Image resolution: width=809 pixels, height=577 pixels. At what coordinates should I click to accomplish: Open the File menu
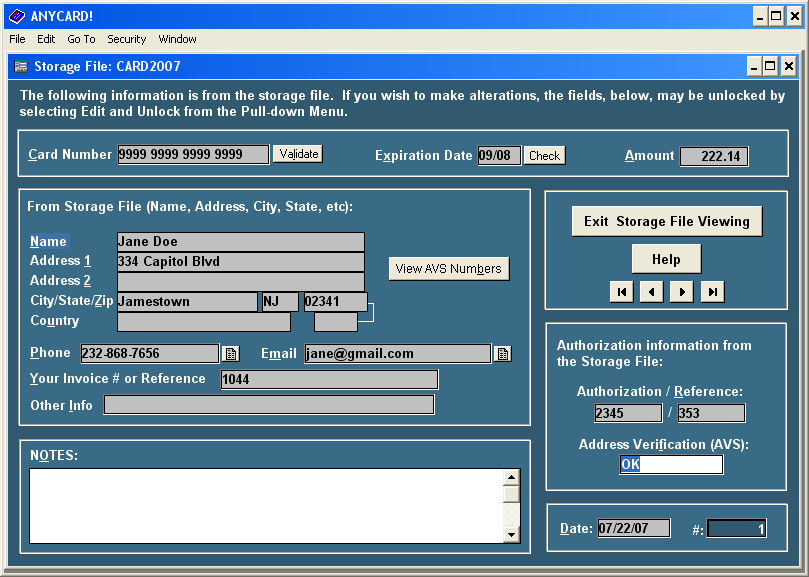(x=17, y=39)
